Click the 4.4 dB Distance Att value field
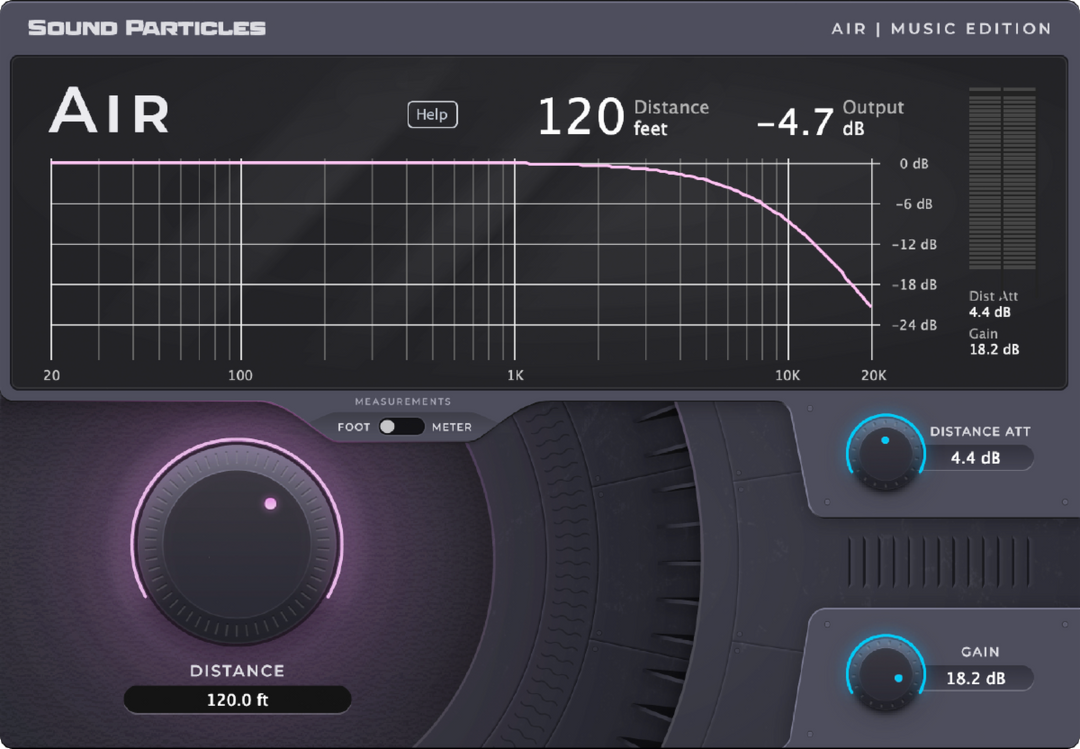The width and height of the screenshot is (1080, 749). 976,458
